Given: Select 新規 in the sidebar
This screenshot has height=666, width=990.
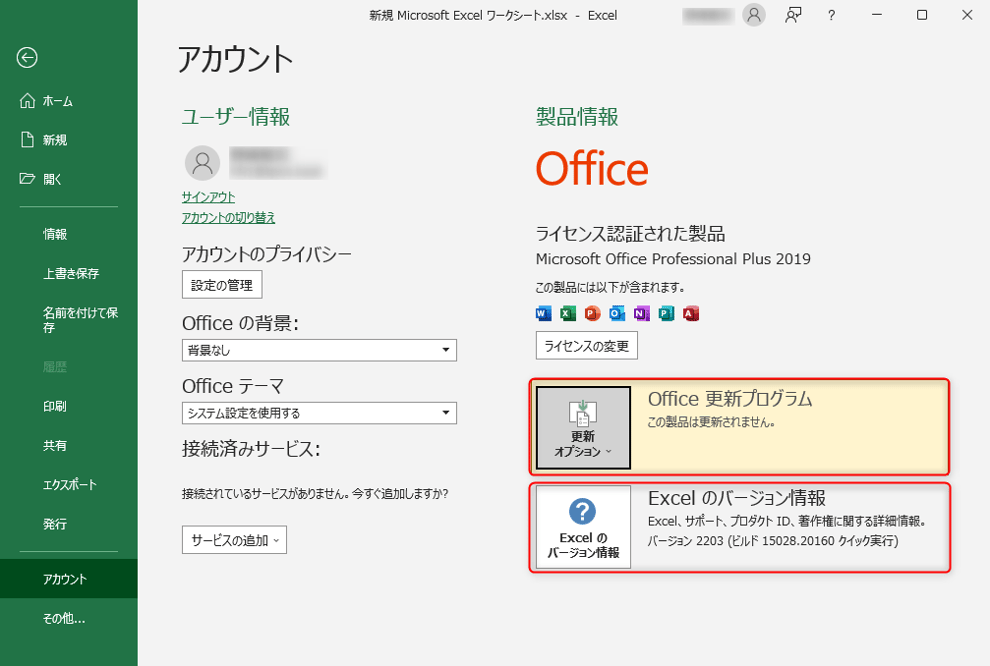Looking at the screenshot, I should pyautogui.click(x=68, y=140).
